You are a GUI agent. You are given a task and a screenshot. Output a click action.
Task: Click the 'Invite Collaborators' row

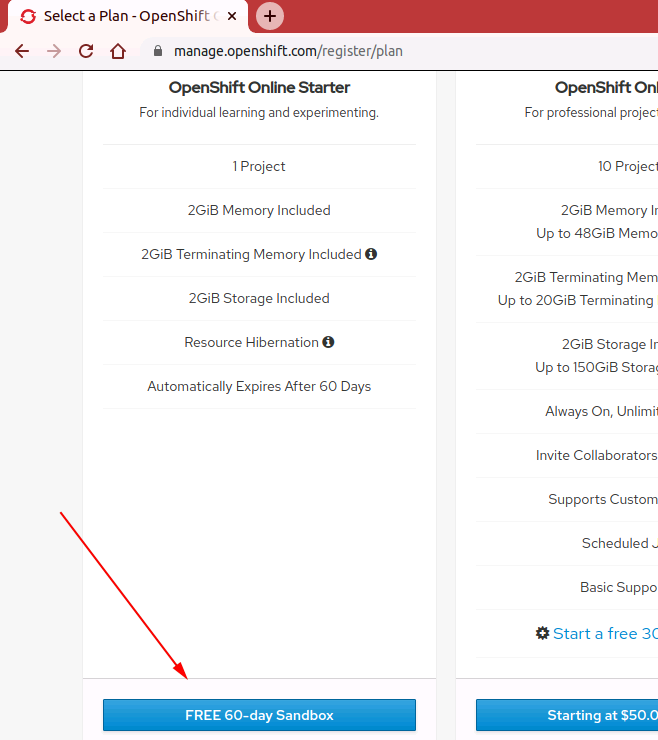tap(567, 455)
